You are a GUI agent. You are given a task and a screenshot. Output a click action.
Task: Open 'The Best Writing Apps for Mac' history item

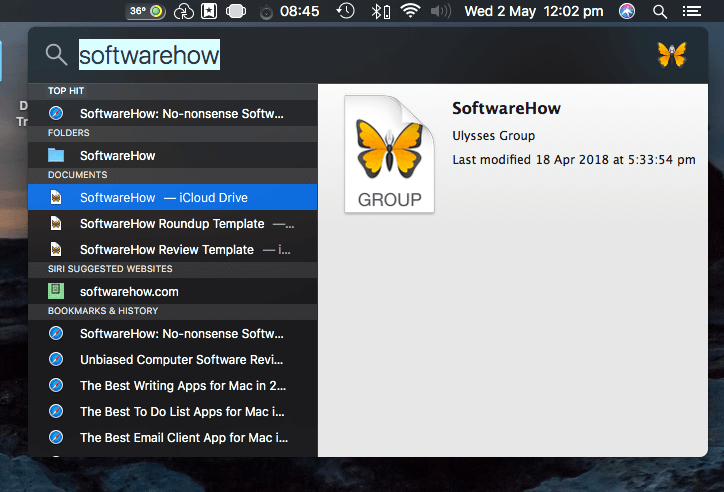173,385
